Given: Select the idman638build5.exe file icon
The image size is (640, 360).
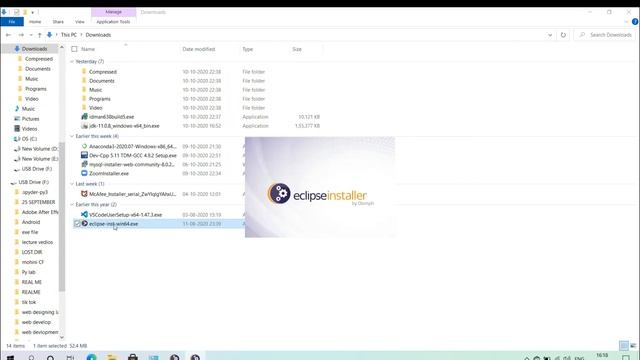Looking at the screenshot, I should [x=84, y=117].
